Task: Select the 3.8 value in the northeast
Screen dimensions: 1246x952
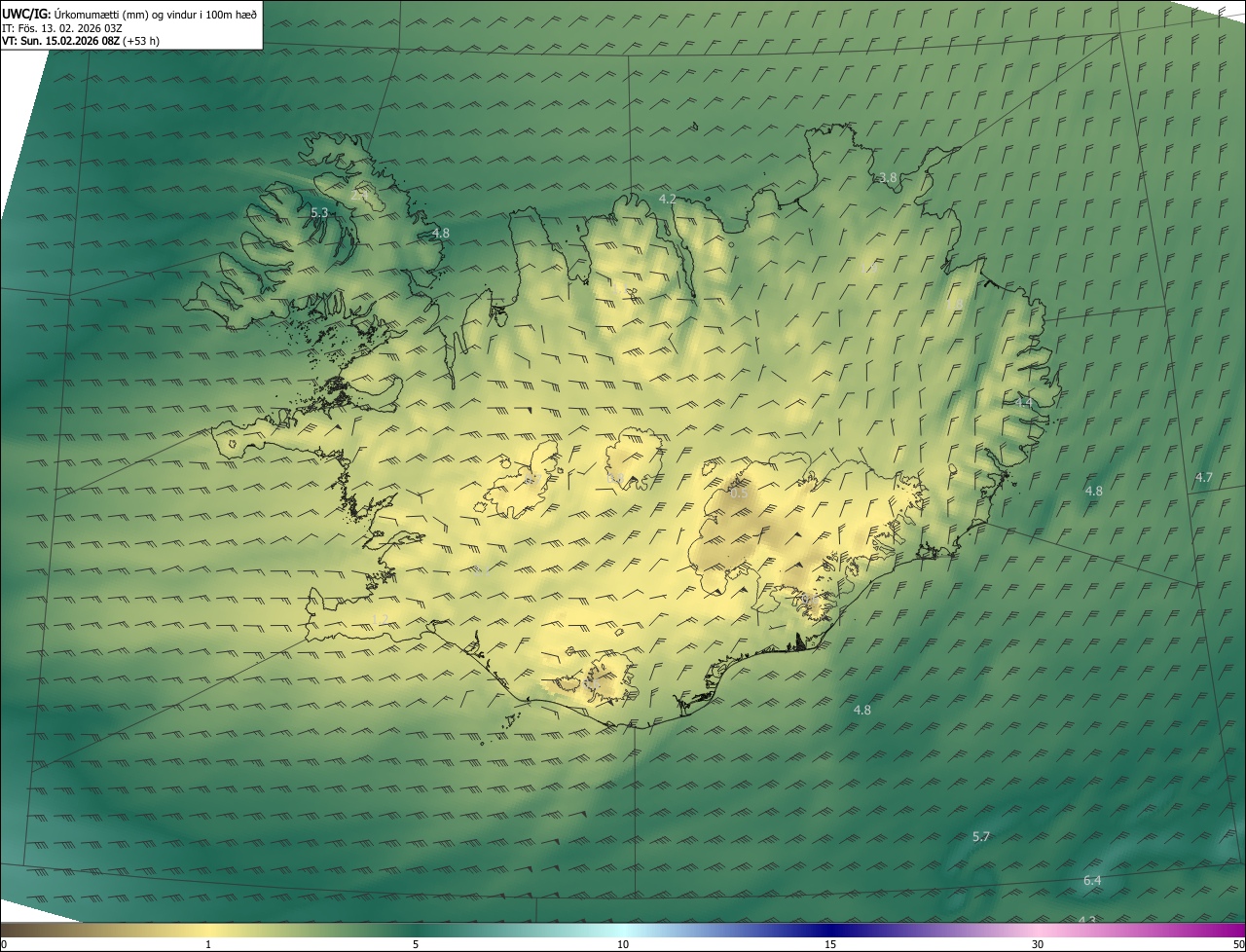Action: click(888, 178)
